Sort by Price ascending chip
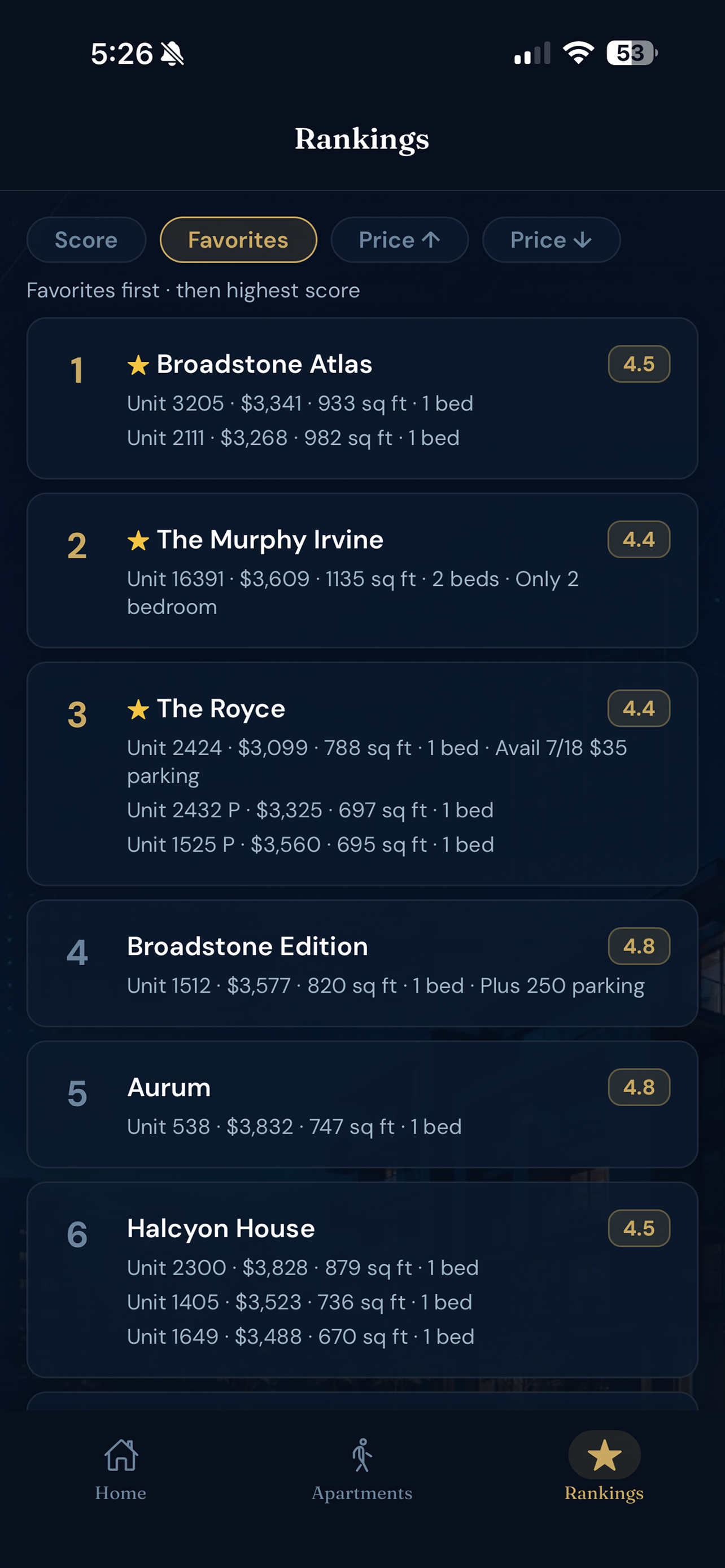 (x=399, y=240)
